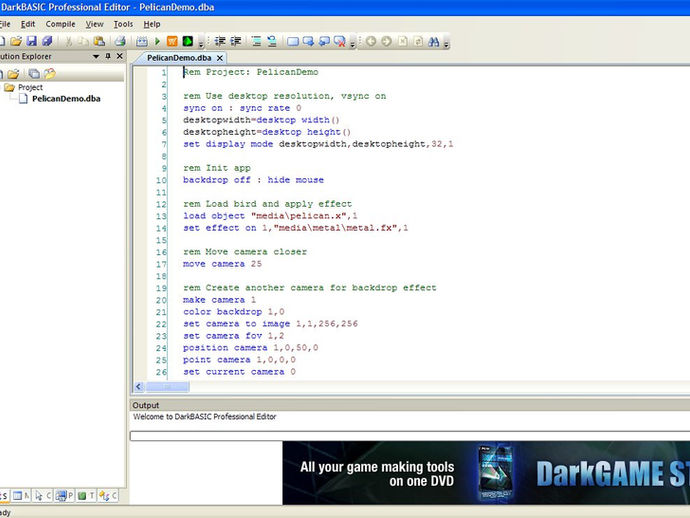Click the navigate back circular arrow icon

pyautogui.click(x=371, y=41)
